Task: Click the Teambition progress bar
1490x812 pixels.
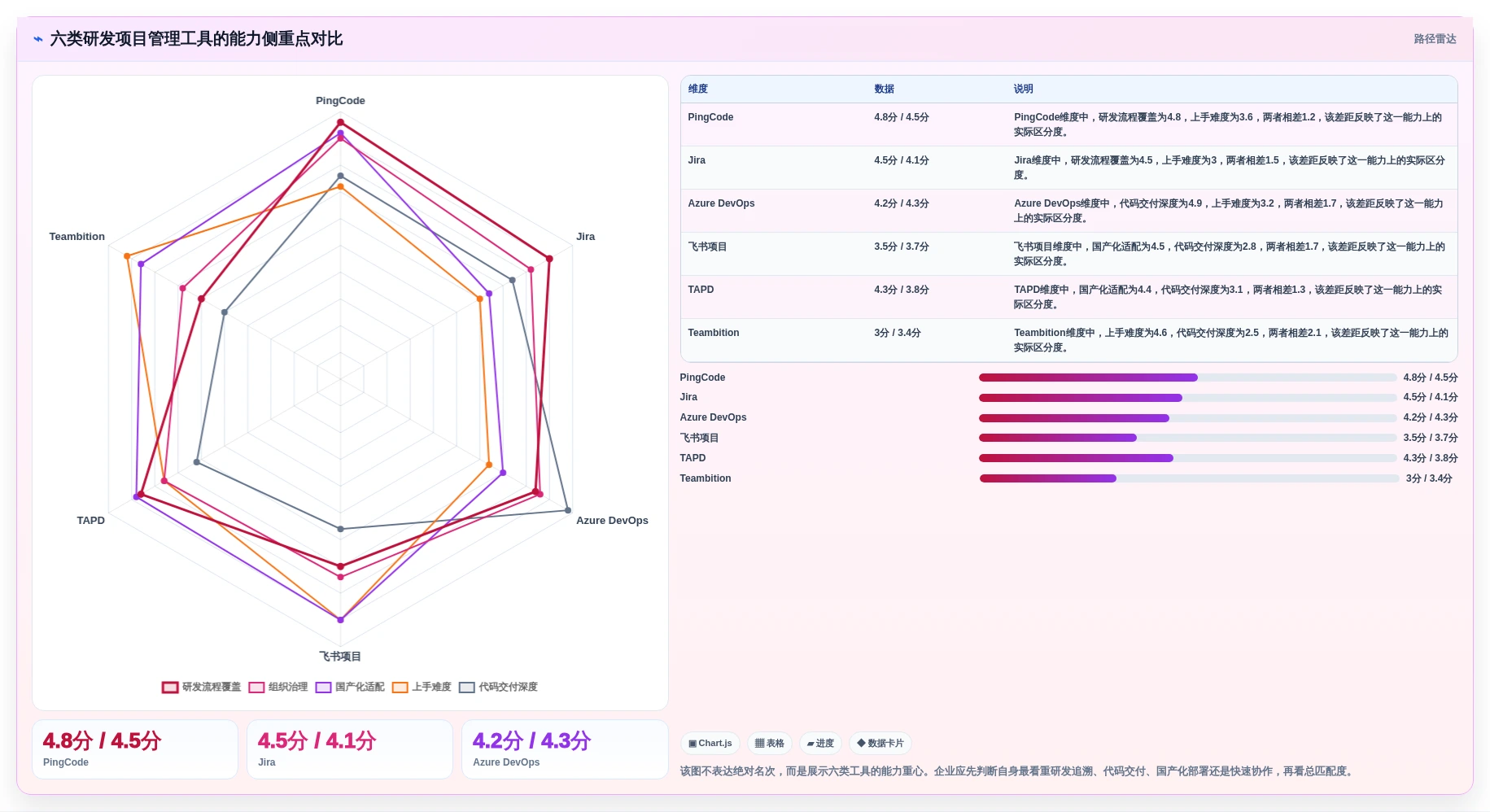Action: [1189, 478]
